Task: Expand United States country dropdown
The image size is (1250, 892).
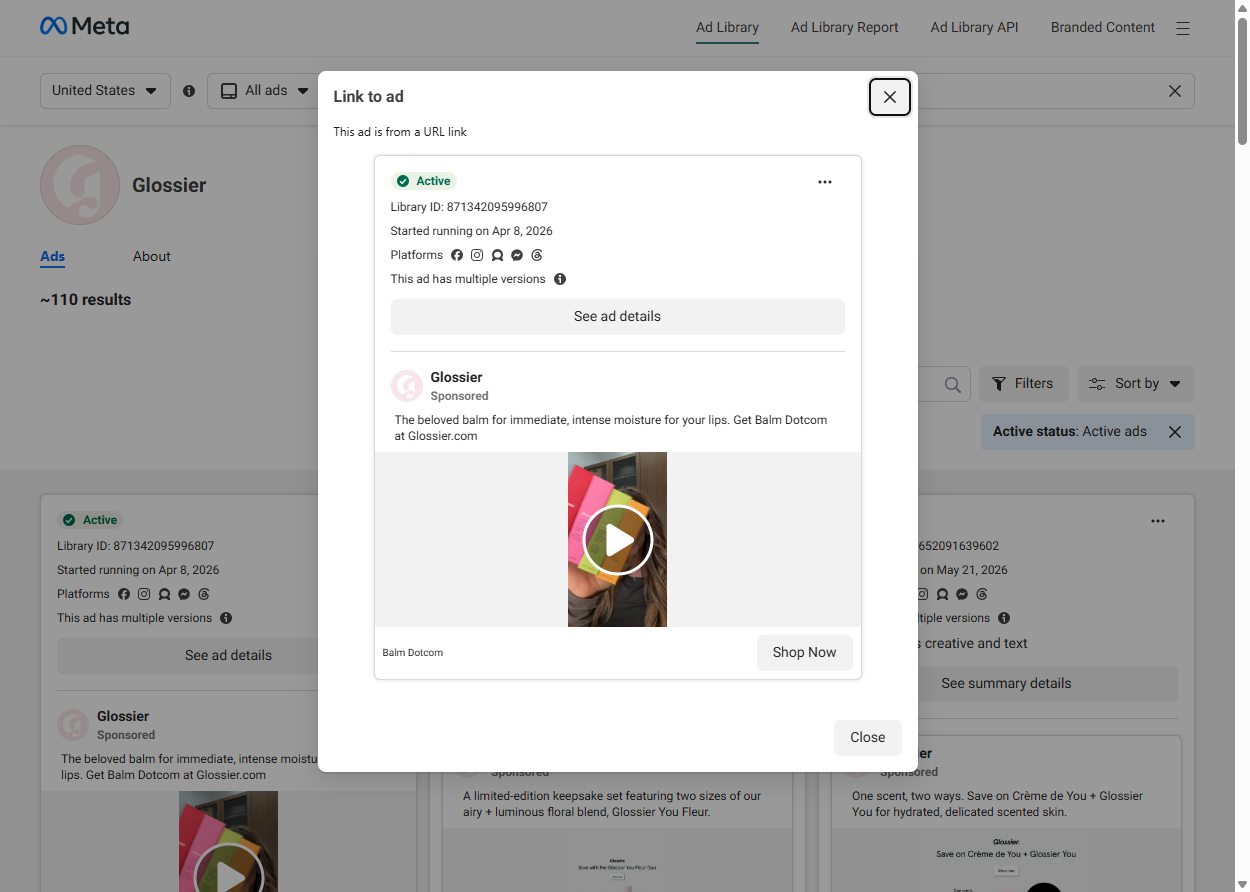Action: [105, 90]
